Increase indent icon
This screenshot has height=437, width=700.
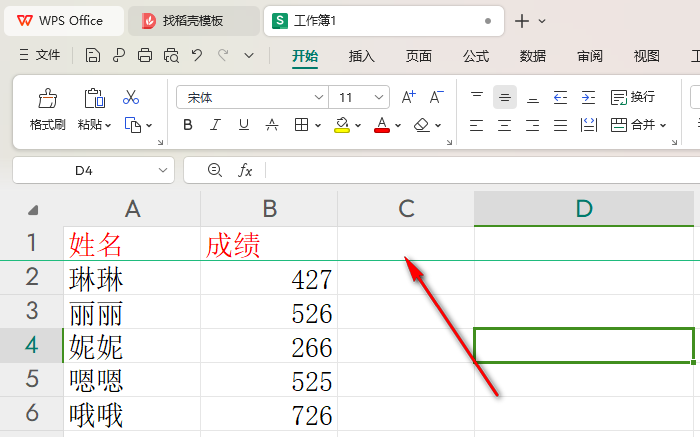[588, 97]
